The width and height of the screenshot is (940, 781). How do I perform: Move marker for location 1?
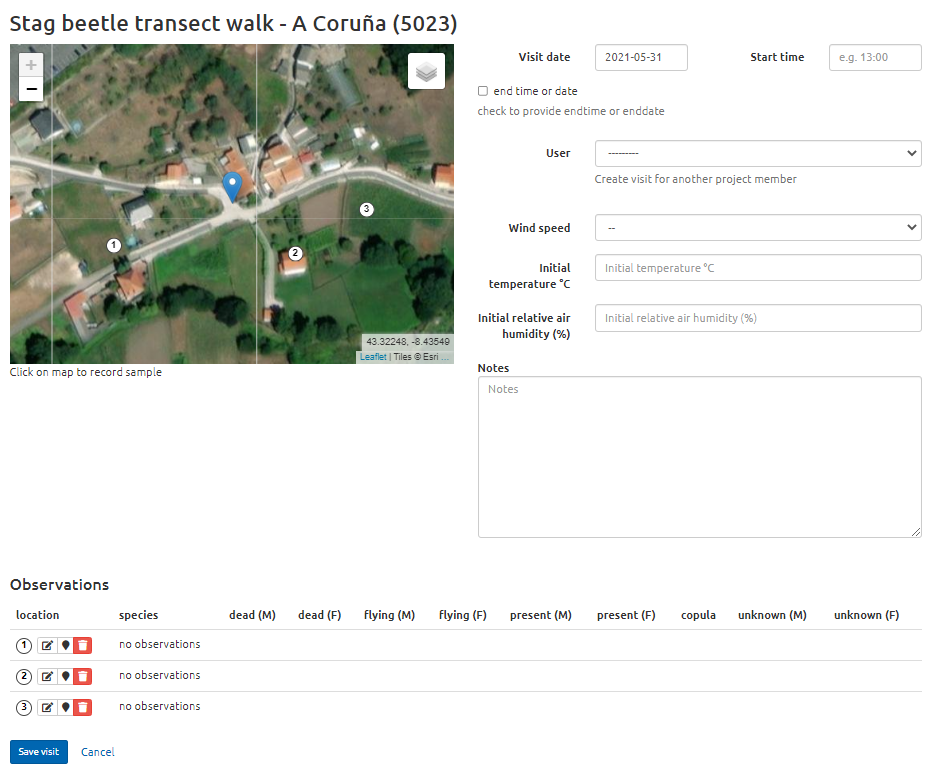pos(65,646)
